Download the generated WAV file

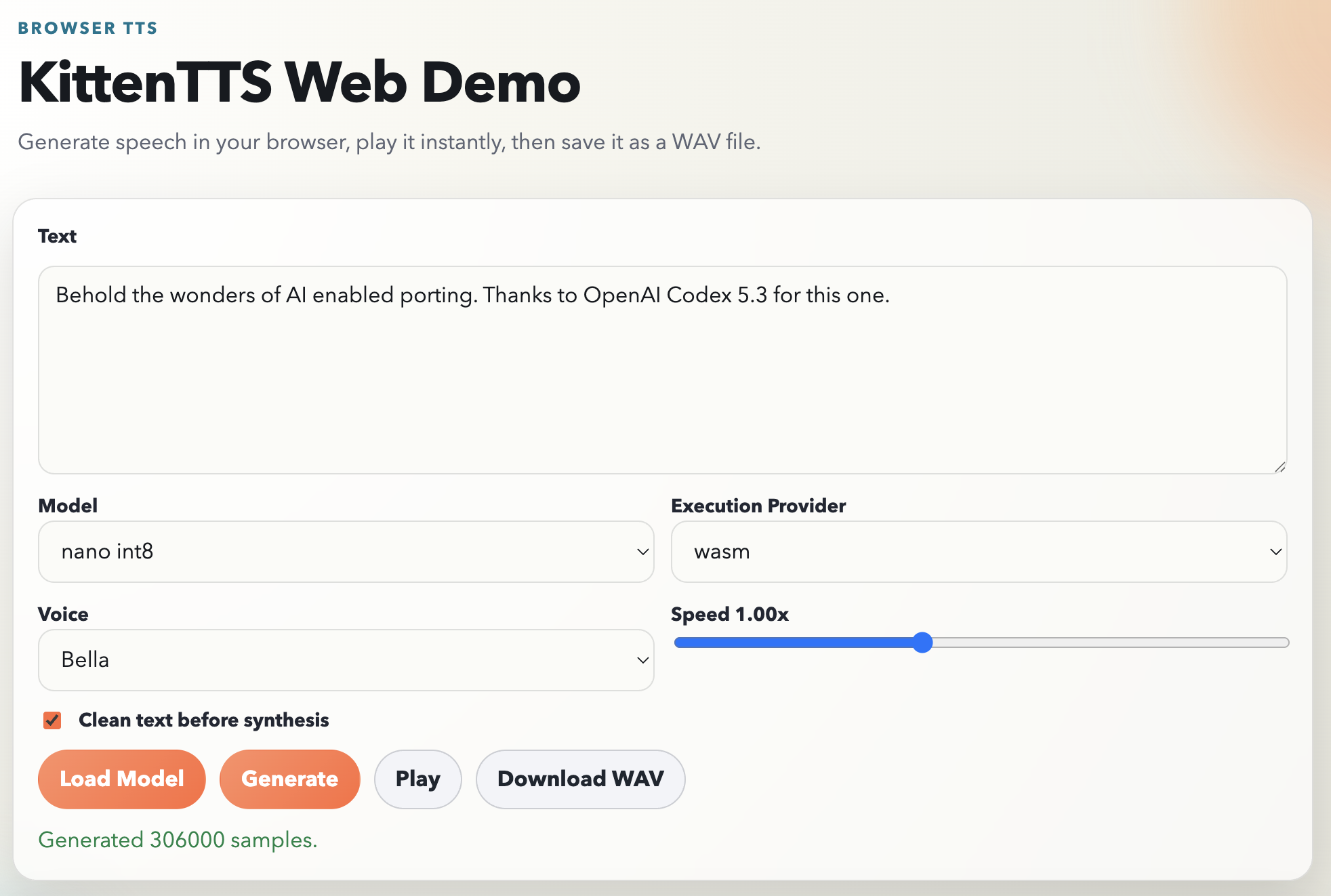(580, 779)
